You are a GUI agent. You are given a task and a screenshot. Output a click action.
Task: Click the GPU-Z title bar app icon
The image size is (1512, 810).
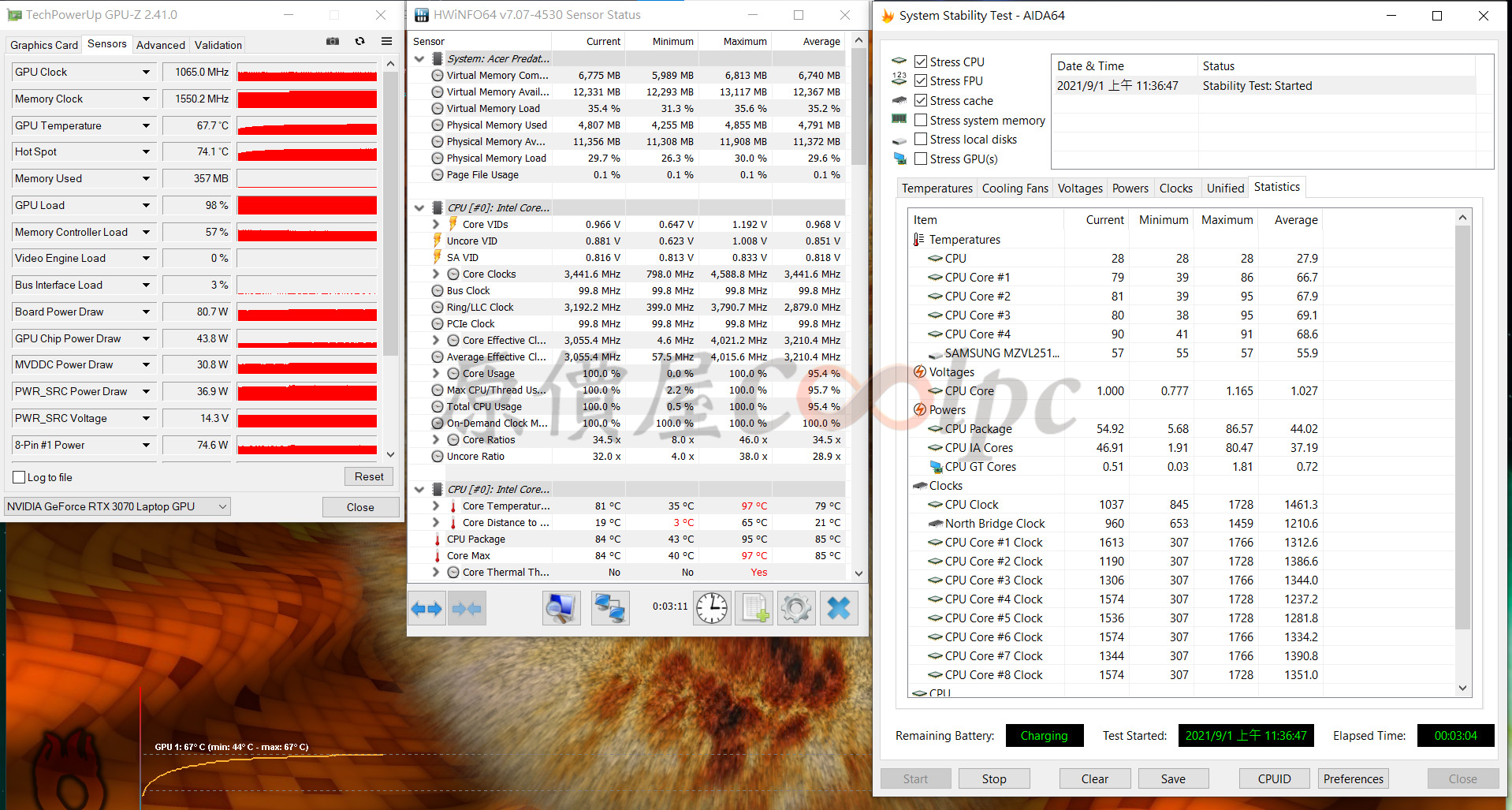(14, 15)
